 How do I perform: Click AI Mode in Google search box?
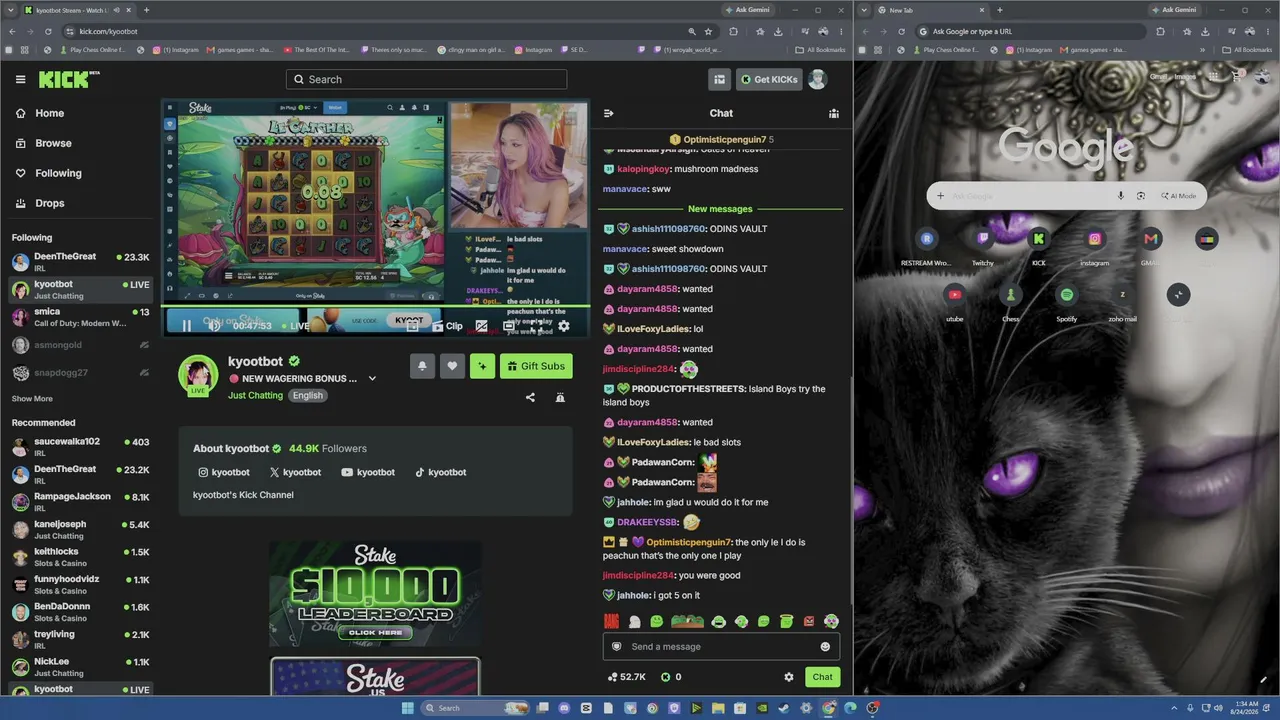click(1179, 196)
